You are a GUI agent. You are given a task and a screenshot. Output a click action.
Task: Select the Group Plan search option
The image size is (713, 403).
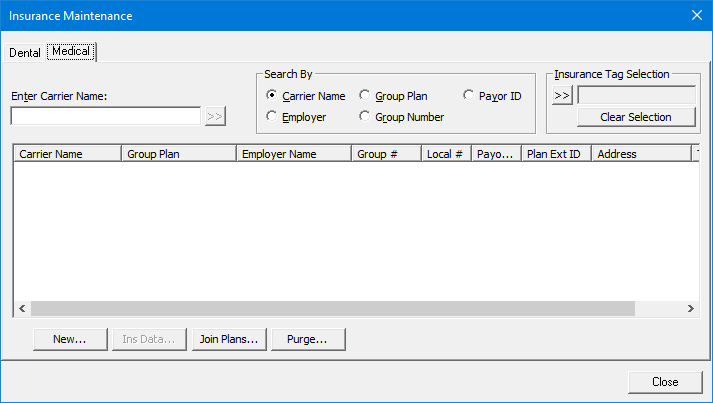coord(365,96)
